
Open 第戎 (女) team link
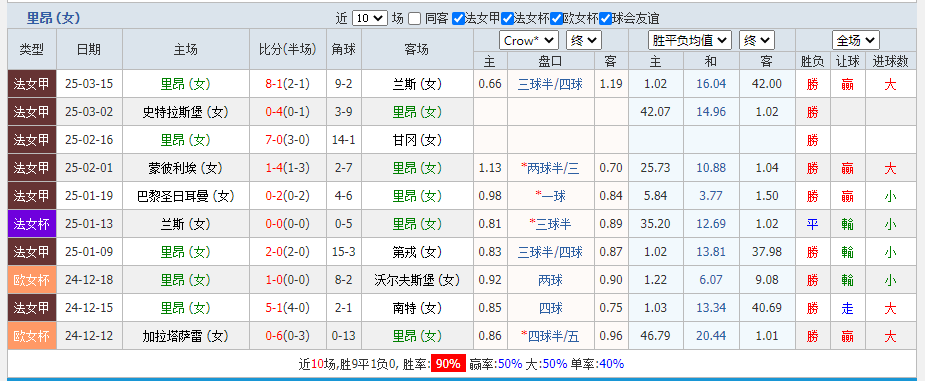(x=417, y=252)
